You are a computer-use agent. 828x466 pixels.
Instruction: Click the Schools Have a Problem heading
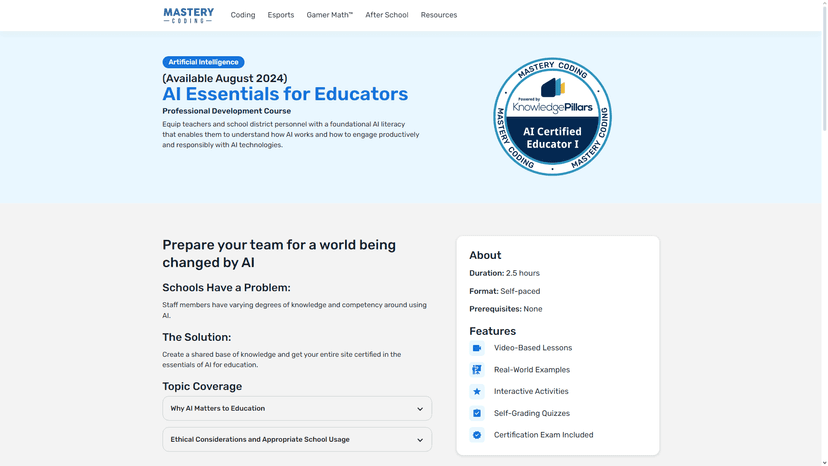227,288
